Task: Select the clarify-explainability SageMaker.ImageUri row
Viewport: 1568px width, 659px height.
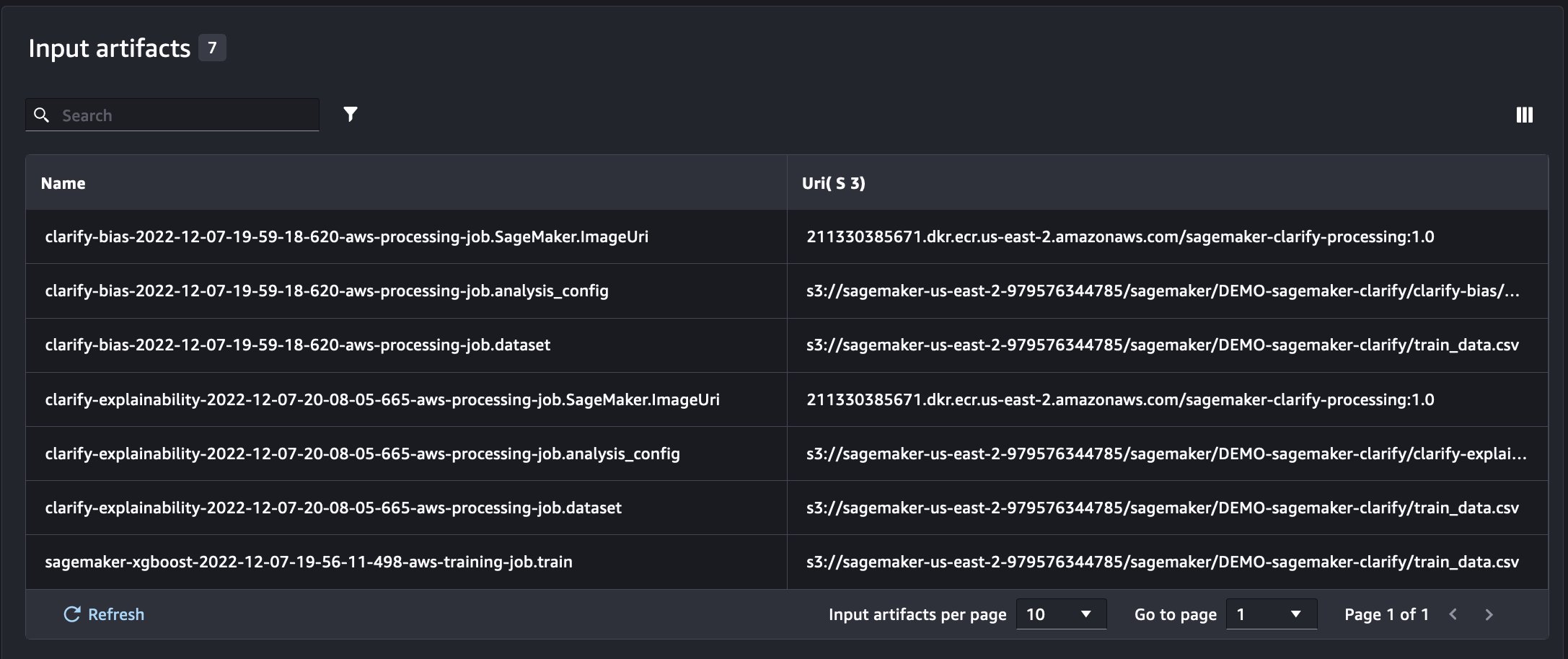Action: click(382, 399)
